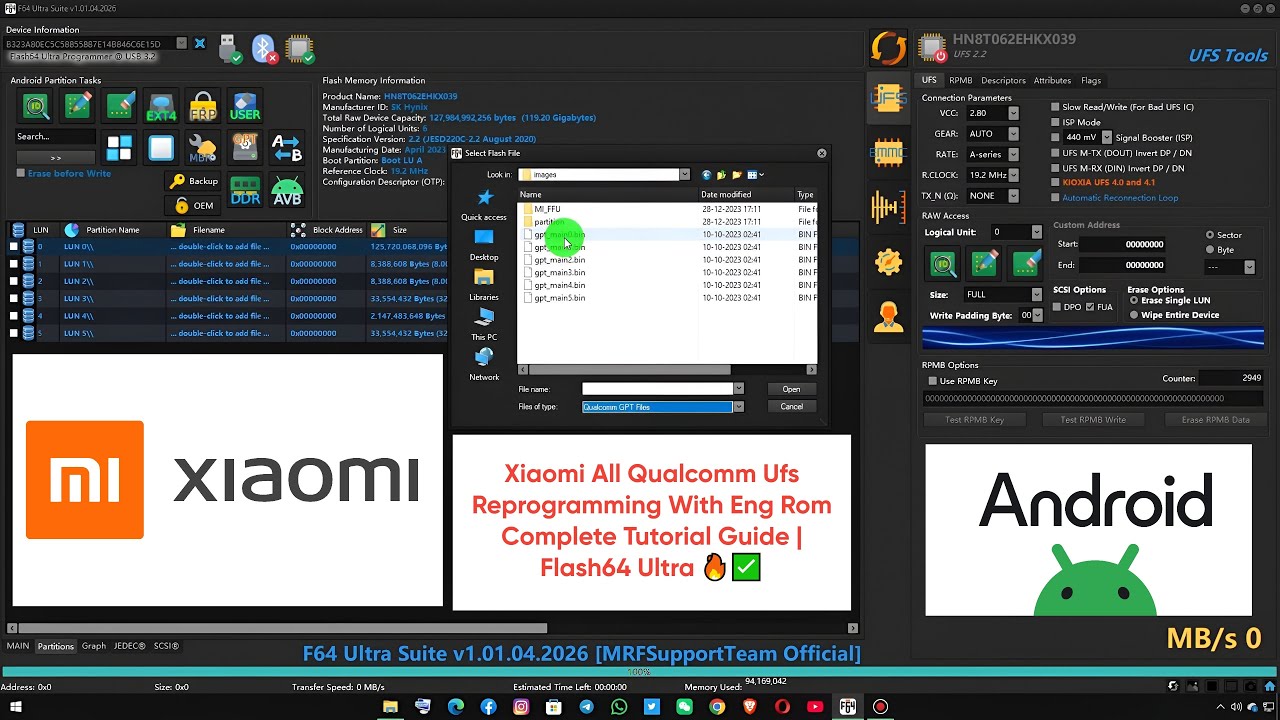This screenshot has height=720, width=1280.
Task: Click the Bluetooth status icon
Action: 264,47
